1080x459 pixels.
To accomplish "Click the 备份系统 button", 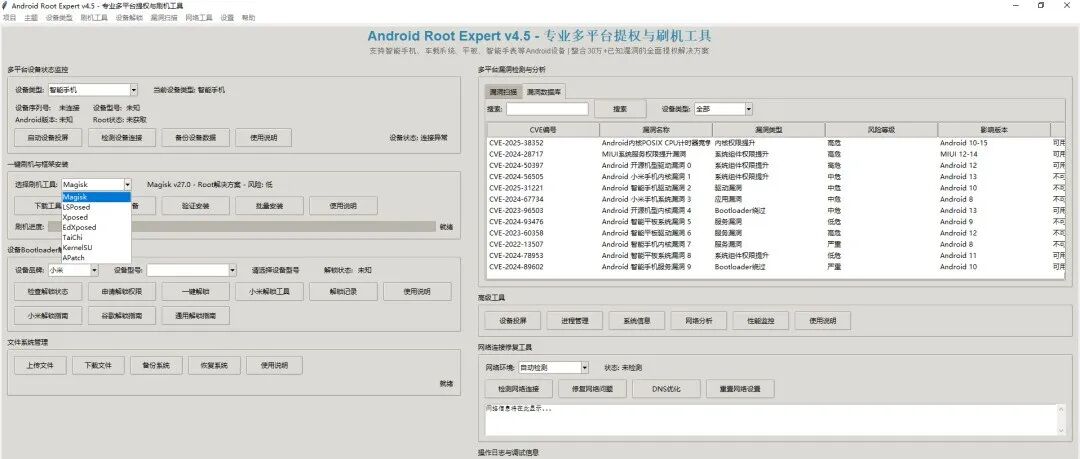I will click(x=156, y=365).
